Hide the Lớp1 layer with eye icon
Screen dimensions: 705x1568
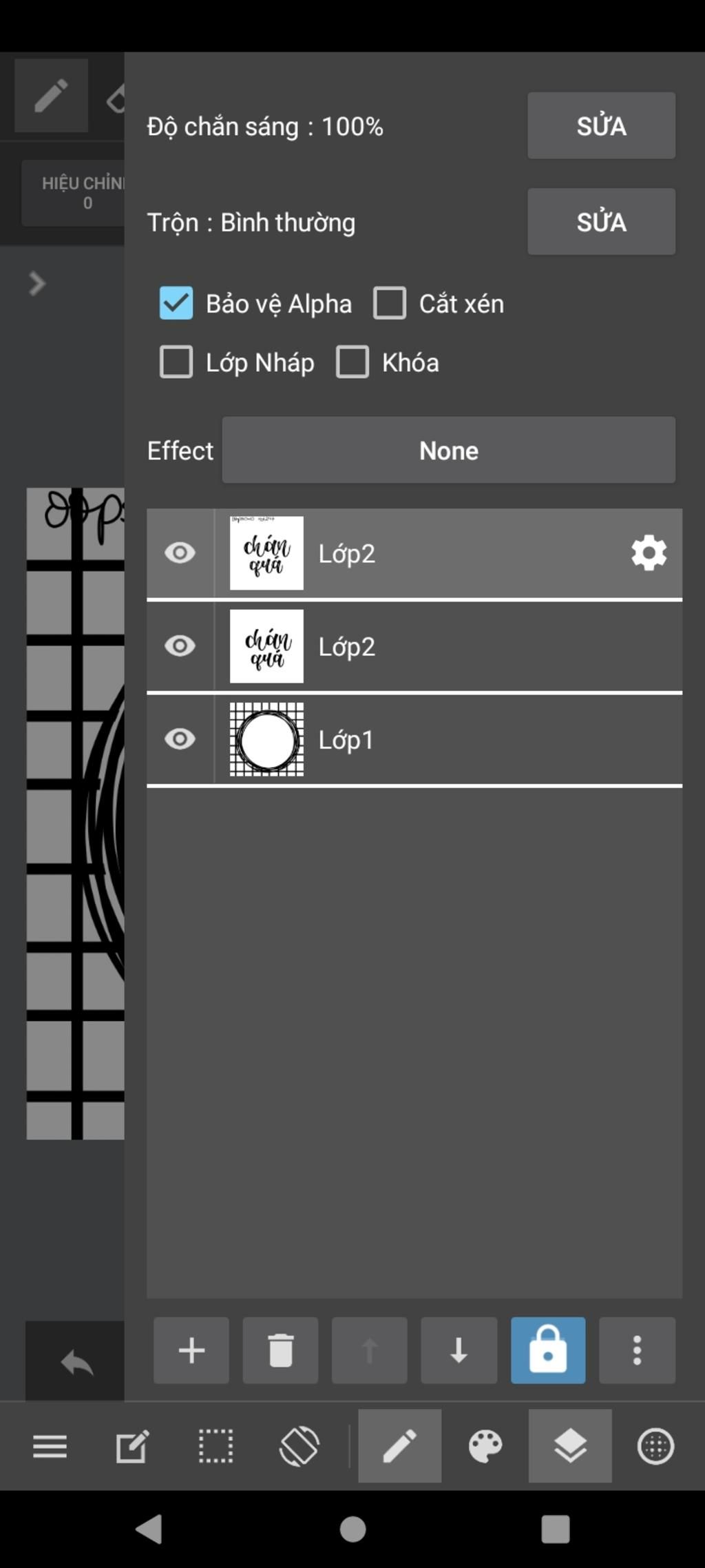click(x=180, y=739)
